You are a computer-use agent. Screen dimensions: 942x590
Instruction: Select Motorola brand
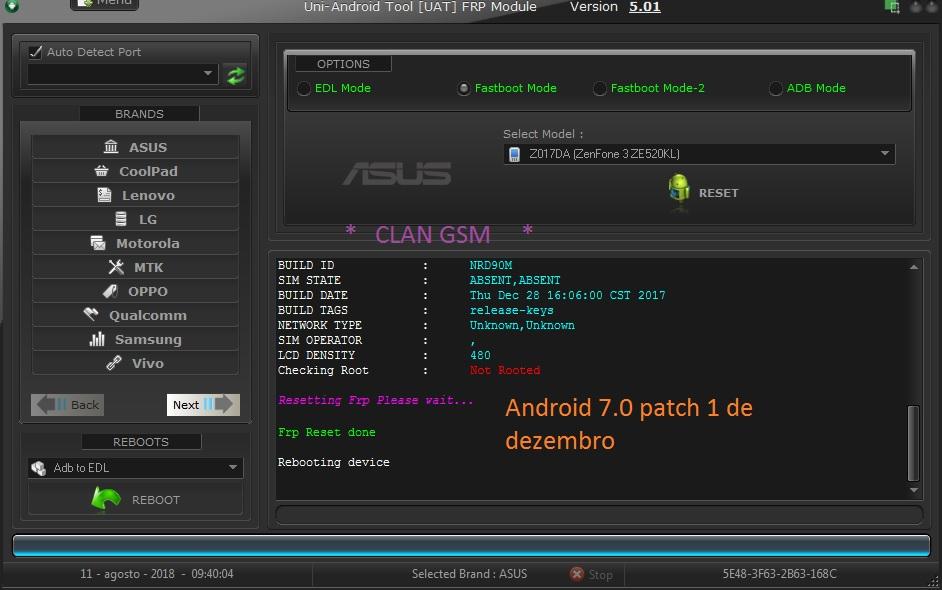(x=135, y=243)
